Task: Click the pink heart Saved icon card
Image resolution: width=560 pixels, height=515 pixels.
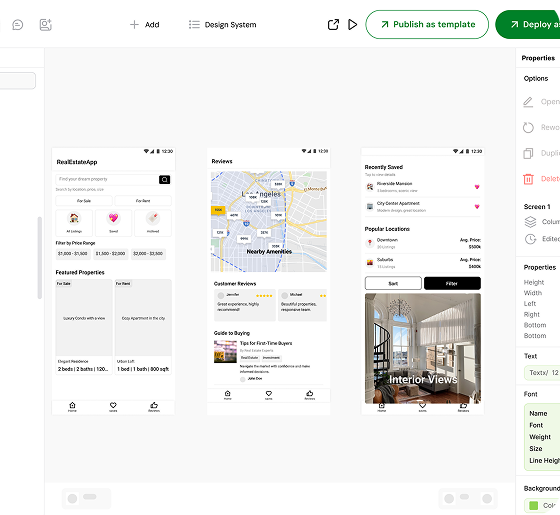Action: [x=113, y=223]
